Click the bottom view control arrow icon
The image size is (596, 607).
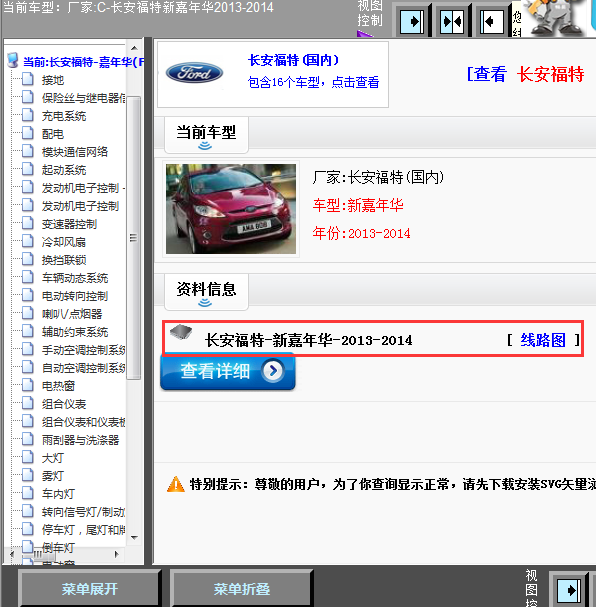(569, 591)
